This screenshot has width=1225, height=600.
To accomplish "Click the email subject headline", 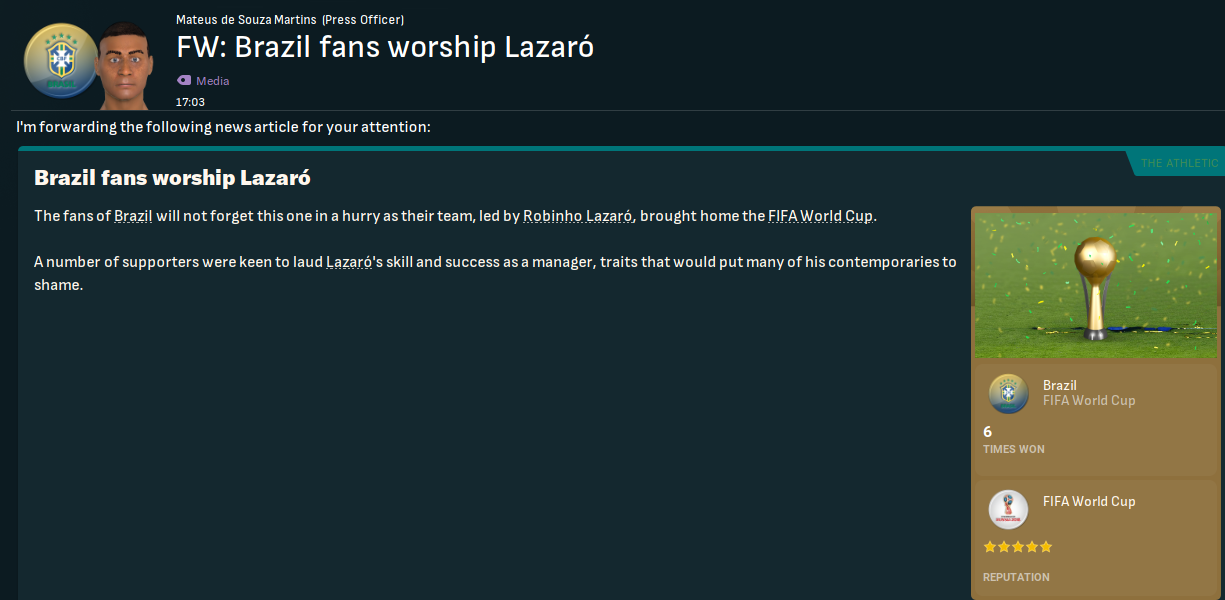I will [x=385, y=47].
